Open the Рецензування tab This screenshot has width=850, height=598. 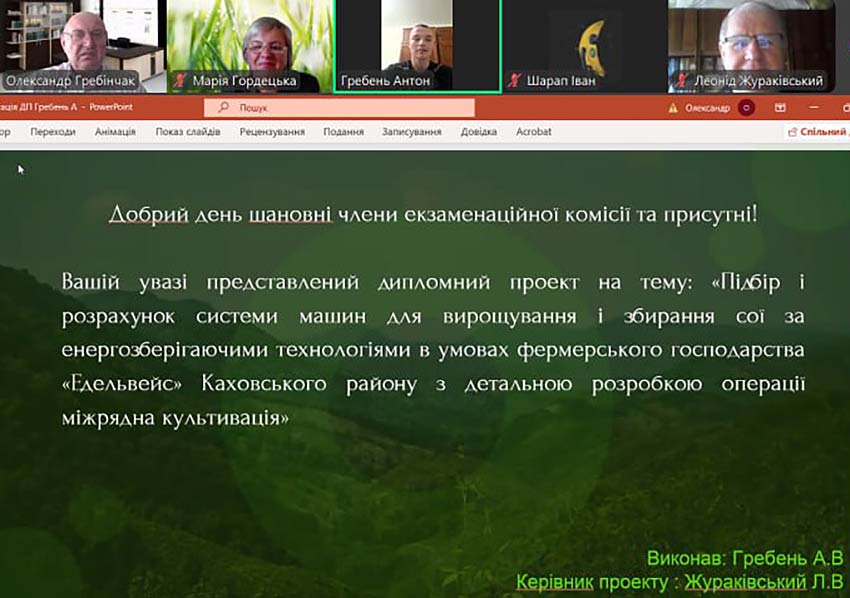[x=272, y=132]
